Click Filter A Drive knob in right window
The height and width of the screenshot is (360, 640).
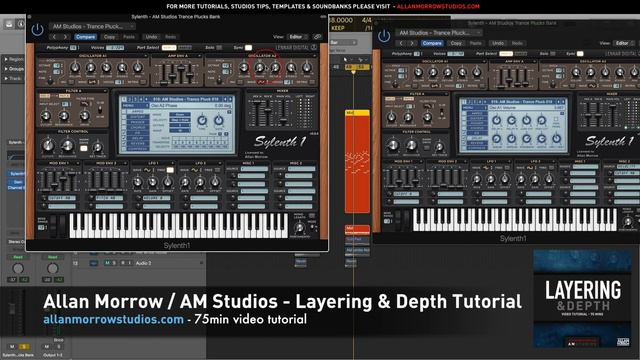[x=427, y=118]
